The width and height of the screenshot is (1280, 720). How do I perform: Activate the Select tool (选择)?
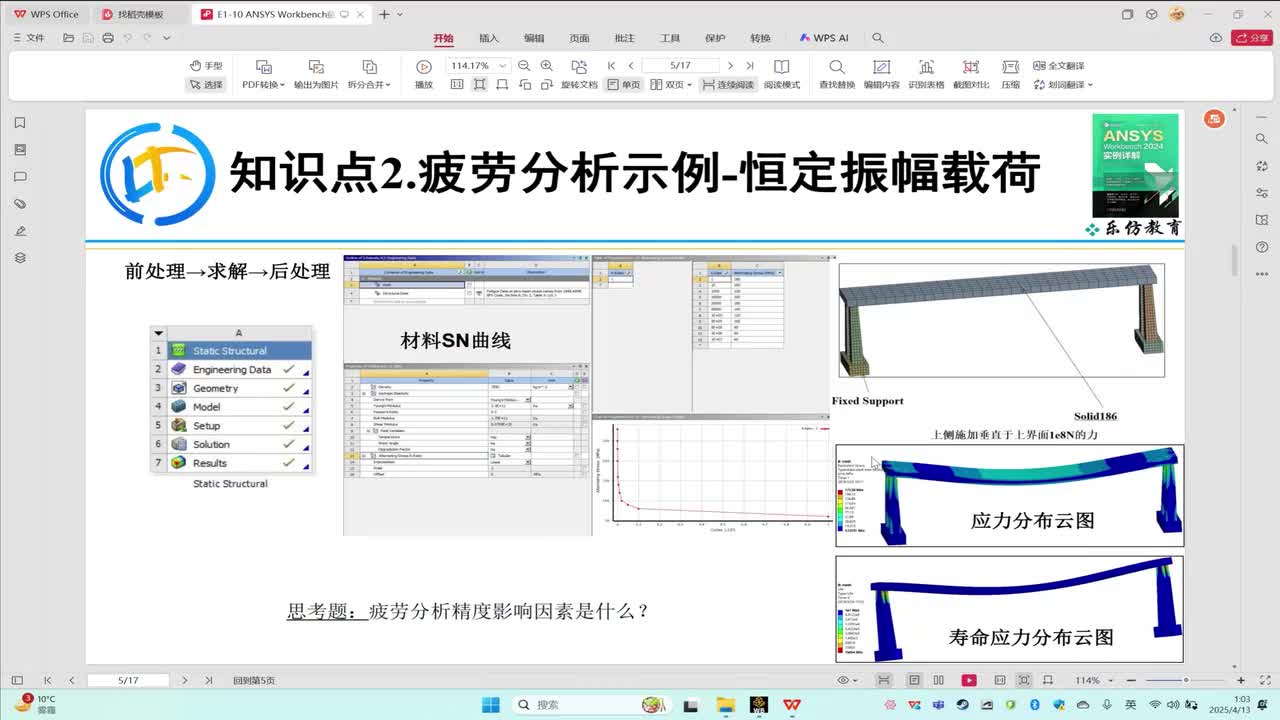tap(206, 85)
